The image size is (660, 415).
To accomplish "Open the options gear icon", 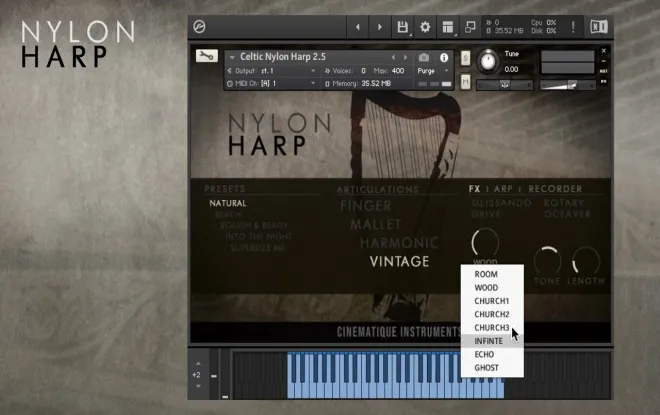I will tap(425, 27).
